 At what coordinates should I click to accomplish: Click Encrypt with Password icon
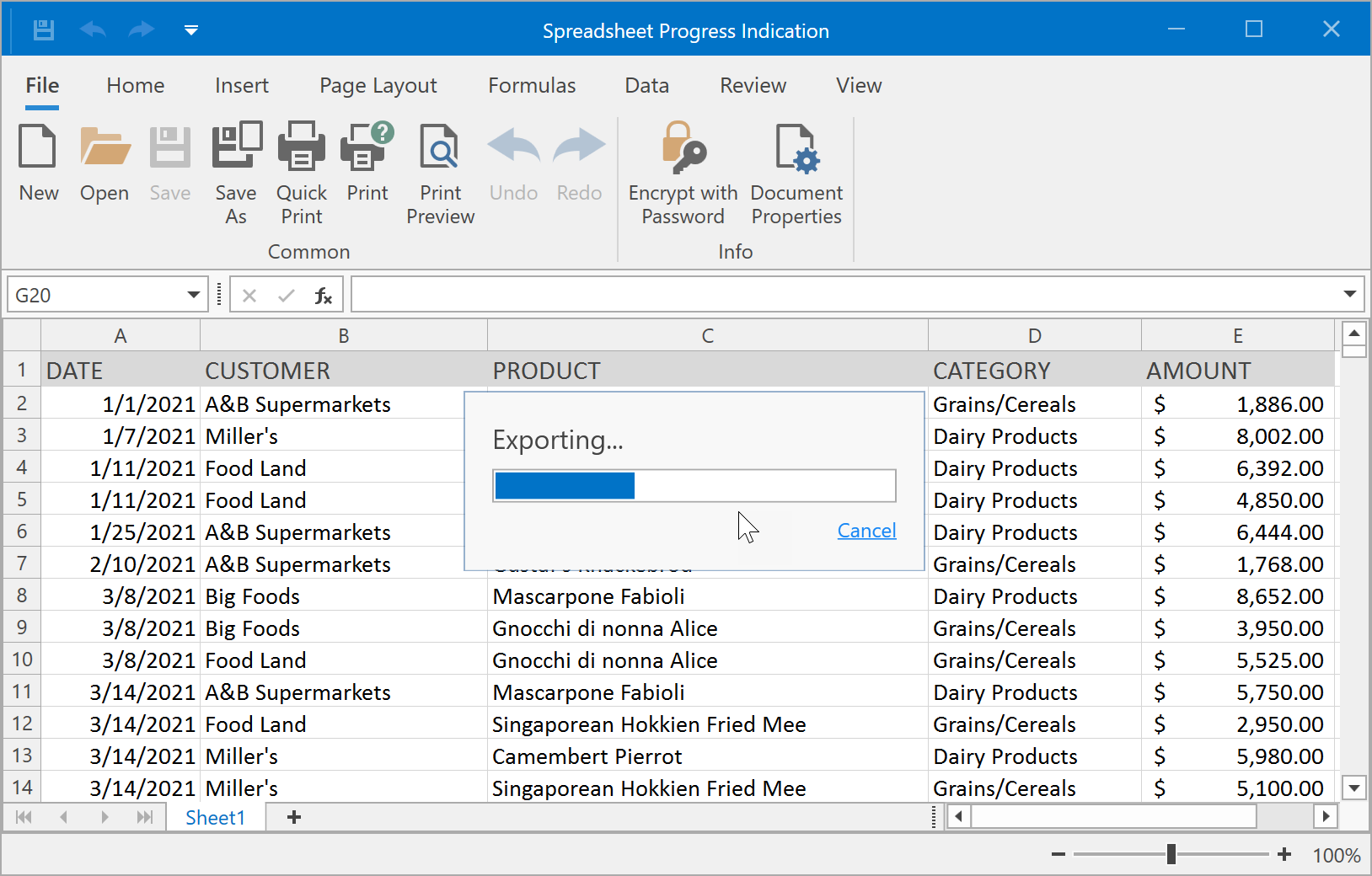[683, 147]
